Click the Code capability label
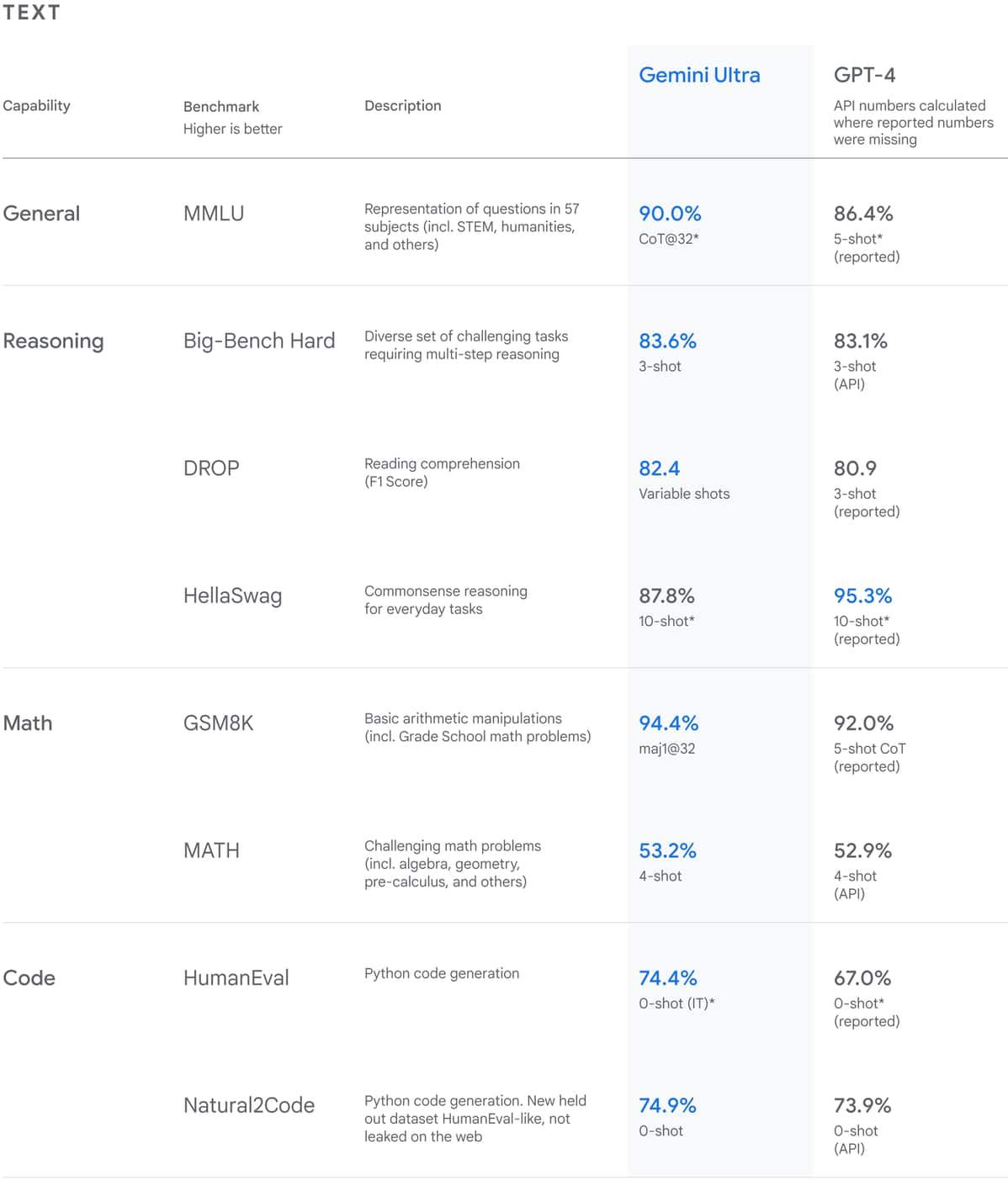Screen dimensions: 1008x1181 pos(29,977)
